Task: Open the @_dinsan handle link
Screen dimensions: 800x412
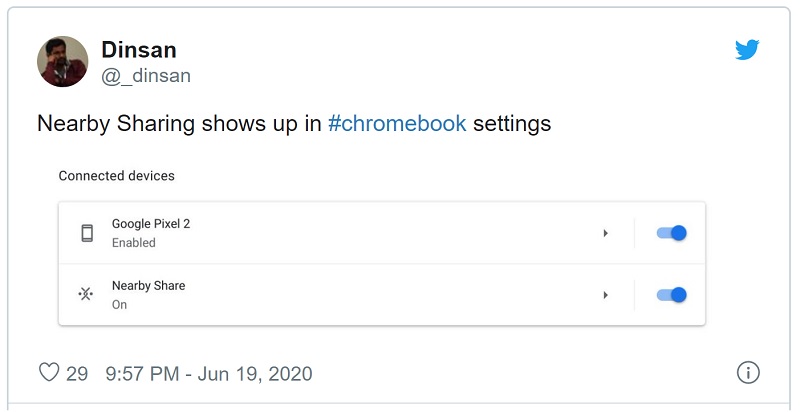Action: point(146,76)
